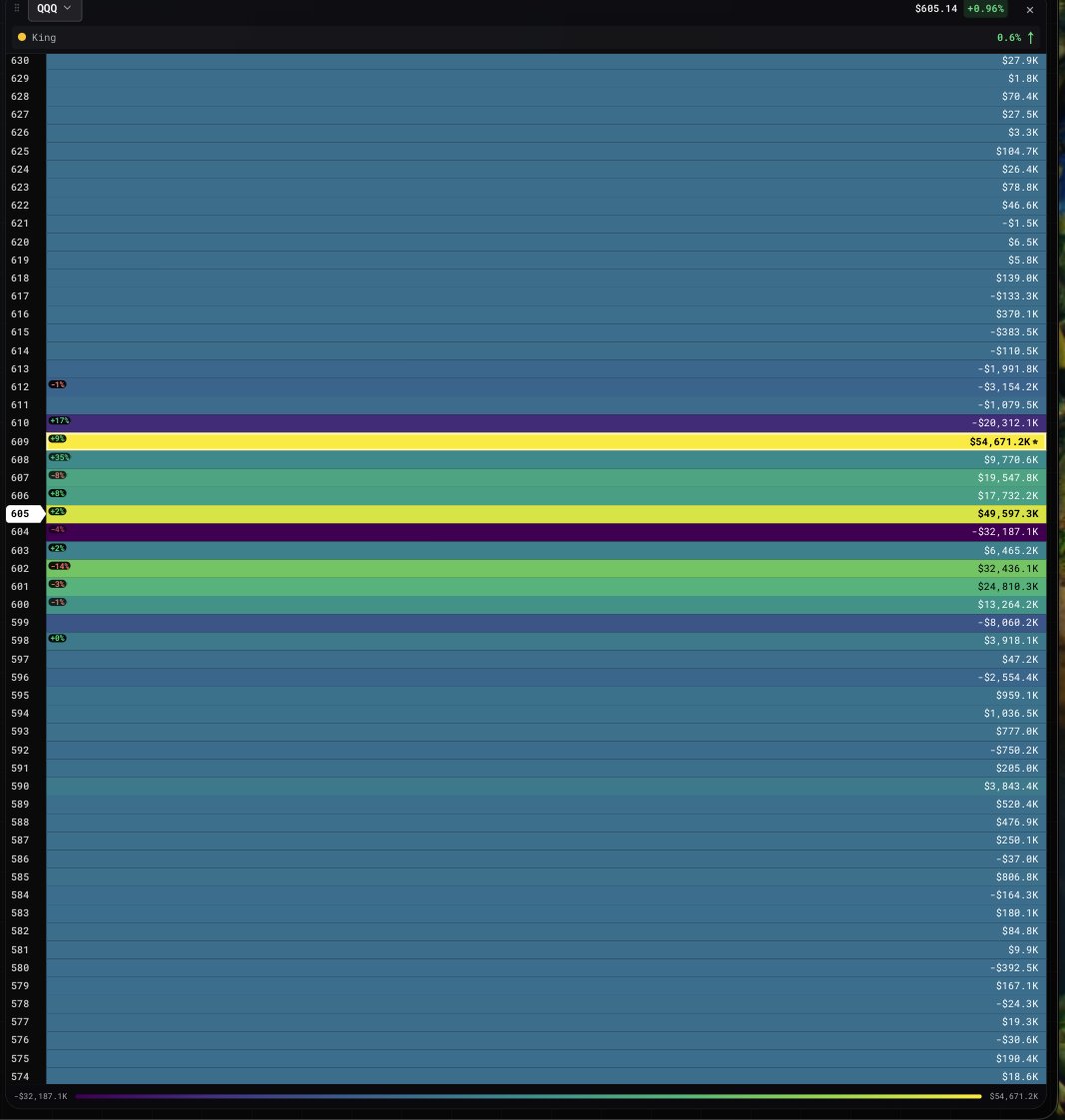This screenshot has height=1120, width=1065.
Task: Click the yellow King legend dot
Action: 22,37
